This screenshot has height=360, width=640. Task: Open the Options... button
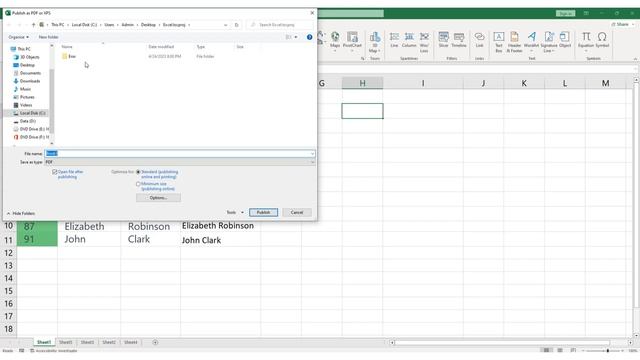click(158, 198)
